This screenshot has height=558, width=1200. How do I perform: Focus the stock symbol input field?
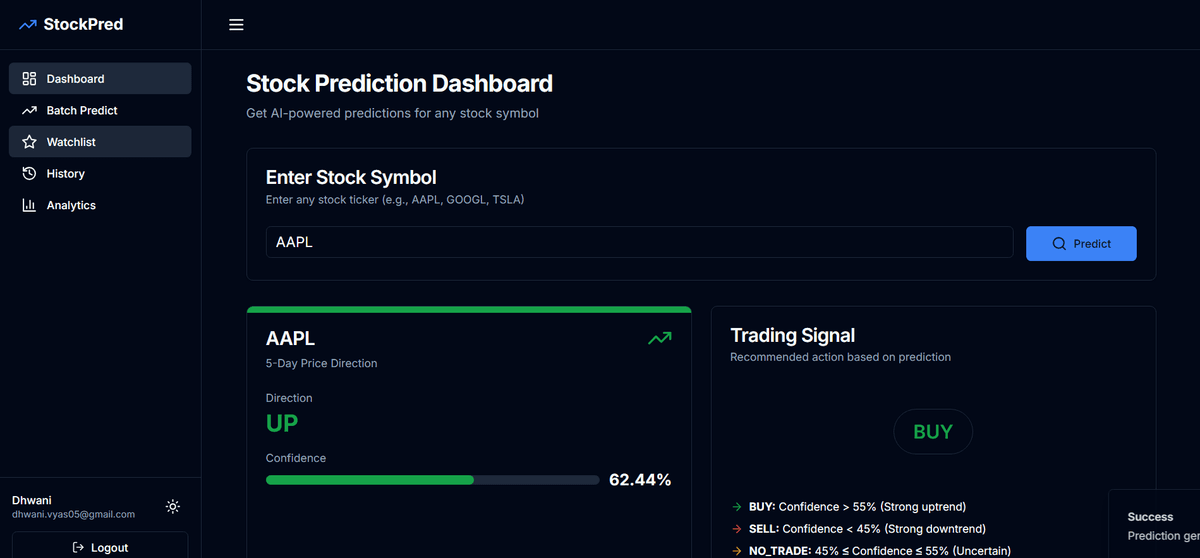[639, 243]
